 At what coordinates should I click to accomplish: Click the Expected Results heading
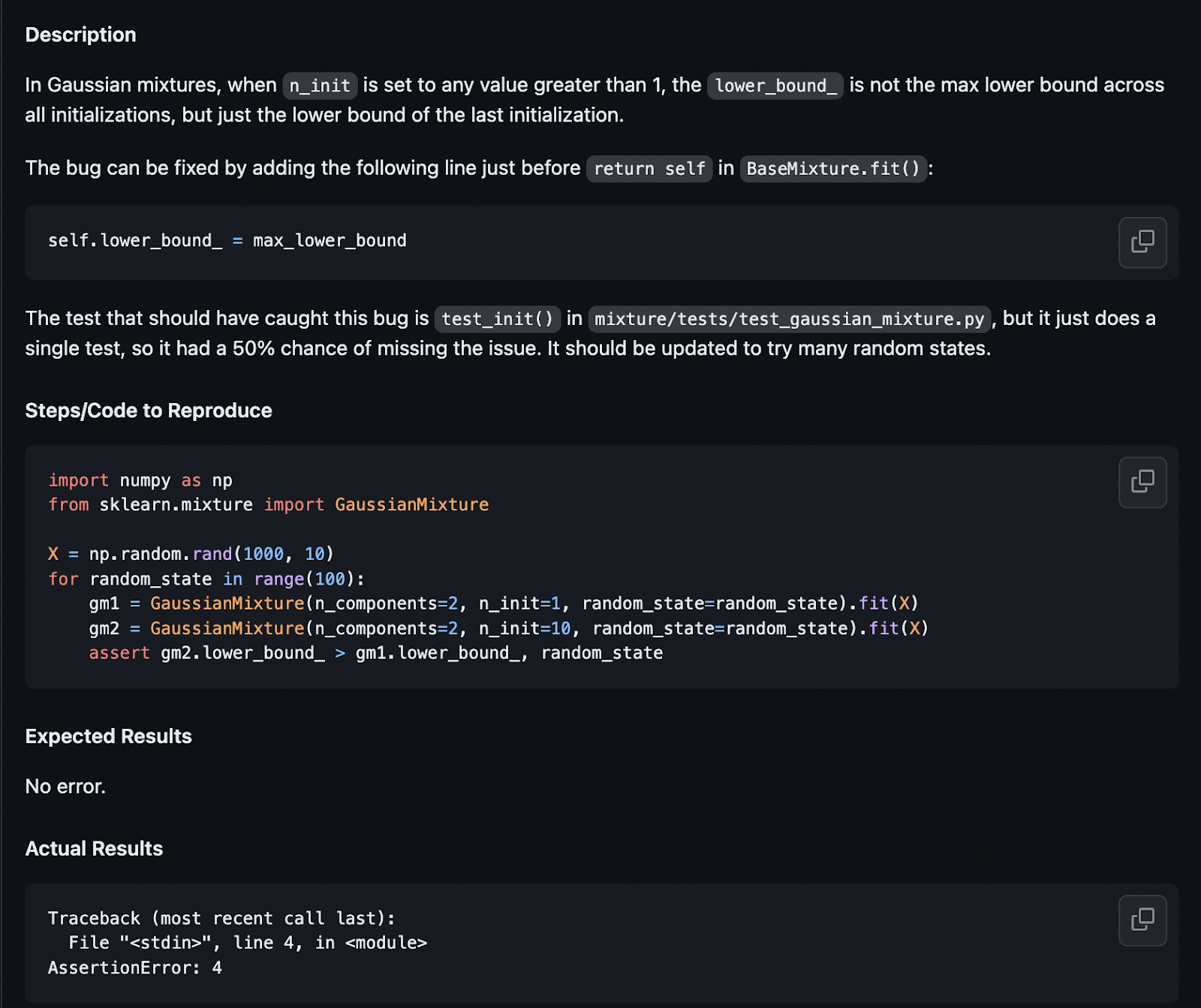109,736
